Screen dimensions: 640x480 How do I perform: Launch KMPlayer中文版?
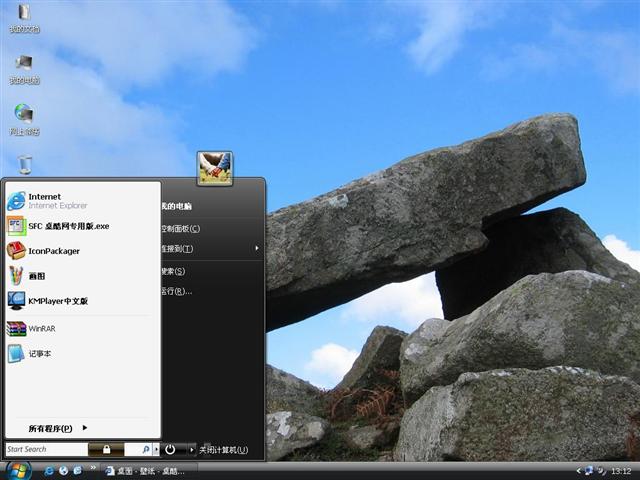(x=83, y=301)
